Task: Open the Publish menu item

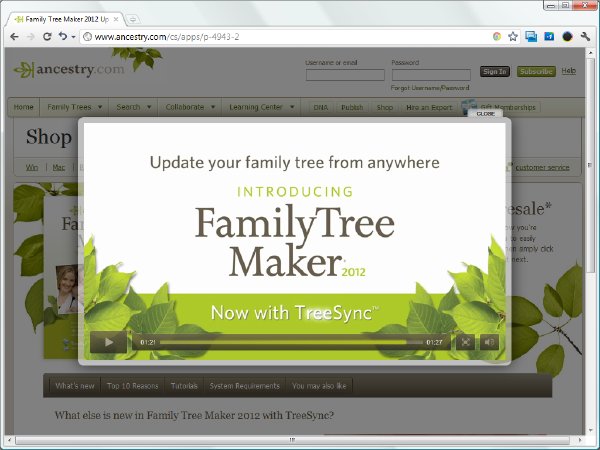Action: pos(352,108)
